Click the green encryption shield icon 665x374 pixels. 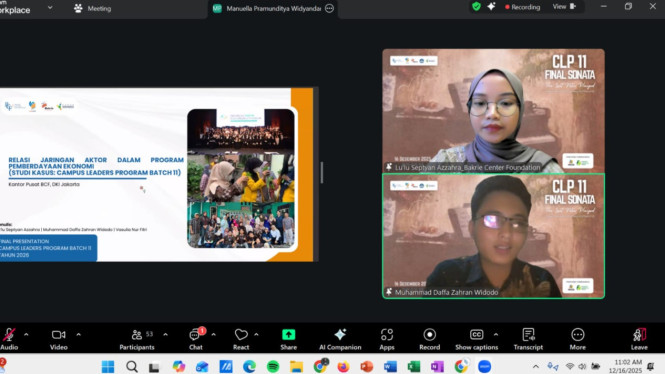tap(476, 7)
